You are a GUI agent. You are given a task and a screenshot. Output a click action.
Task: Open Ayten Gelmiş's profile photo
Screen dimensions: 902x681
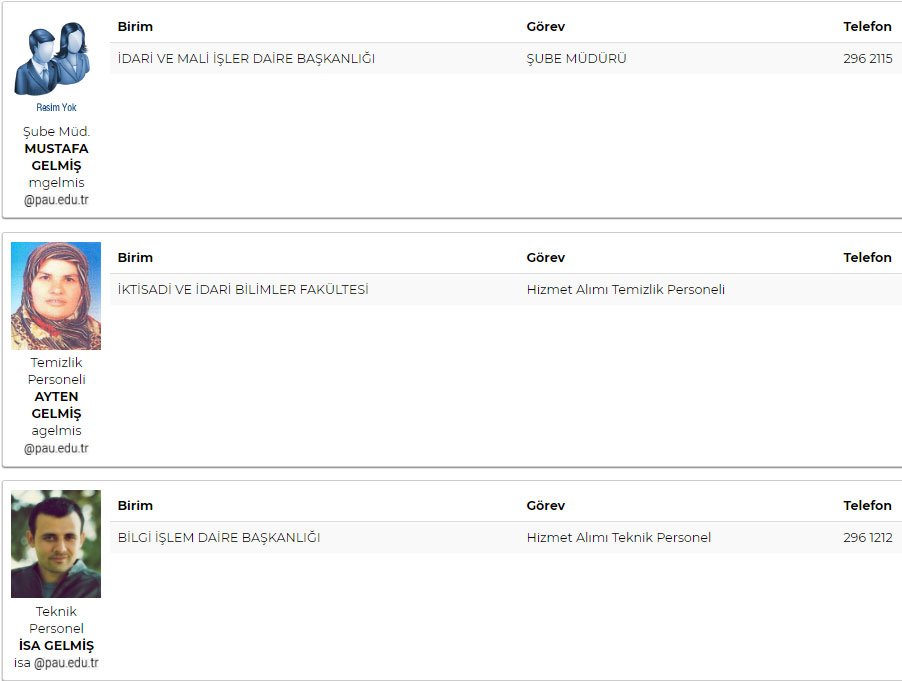(x=56, y=296)
